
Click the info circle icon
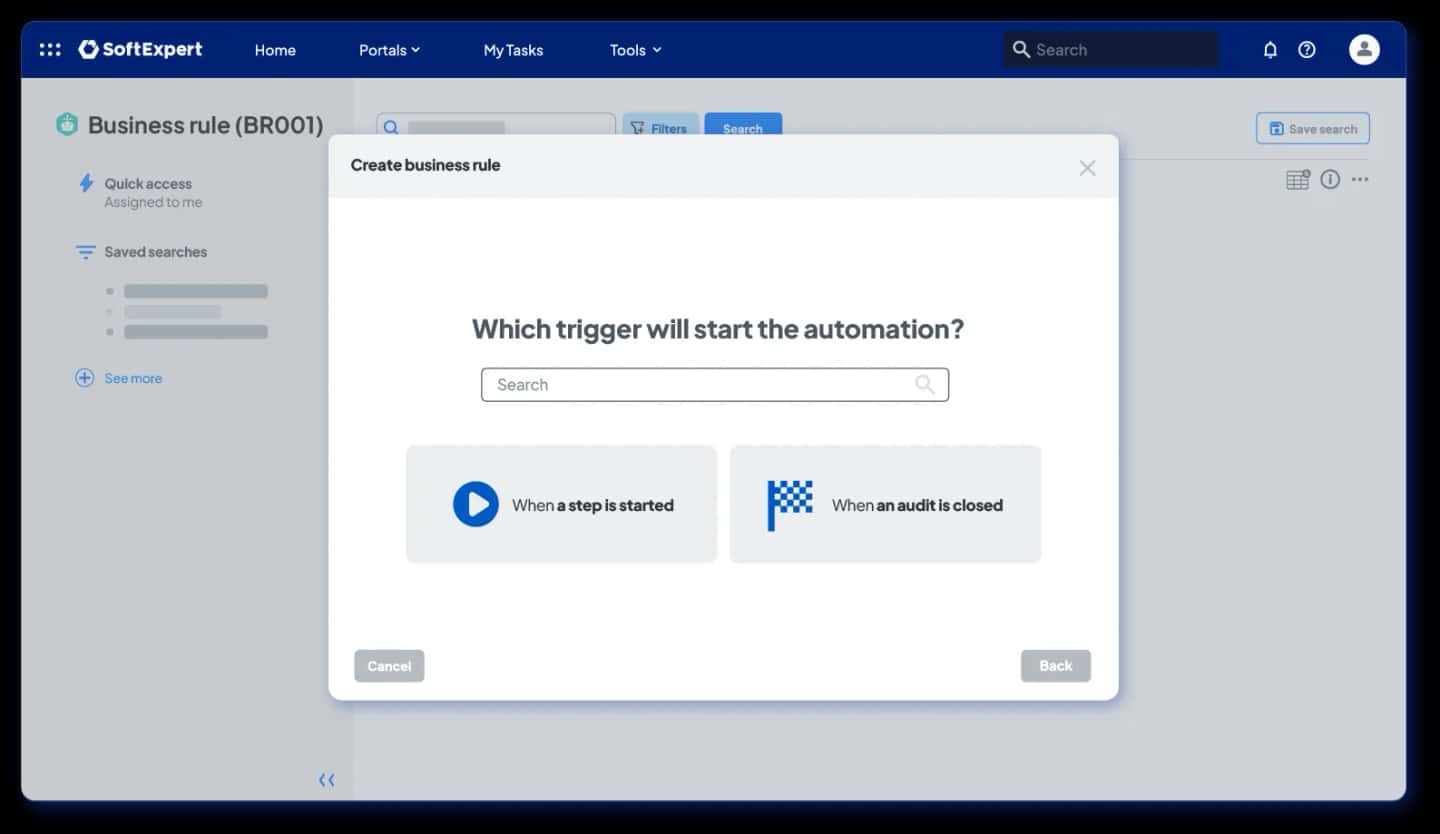click(x=1330, y=179)
